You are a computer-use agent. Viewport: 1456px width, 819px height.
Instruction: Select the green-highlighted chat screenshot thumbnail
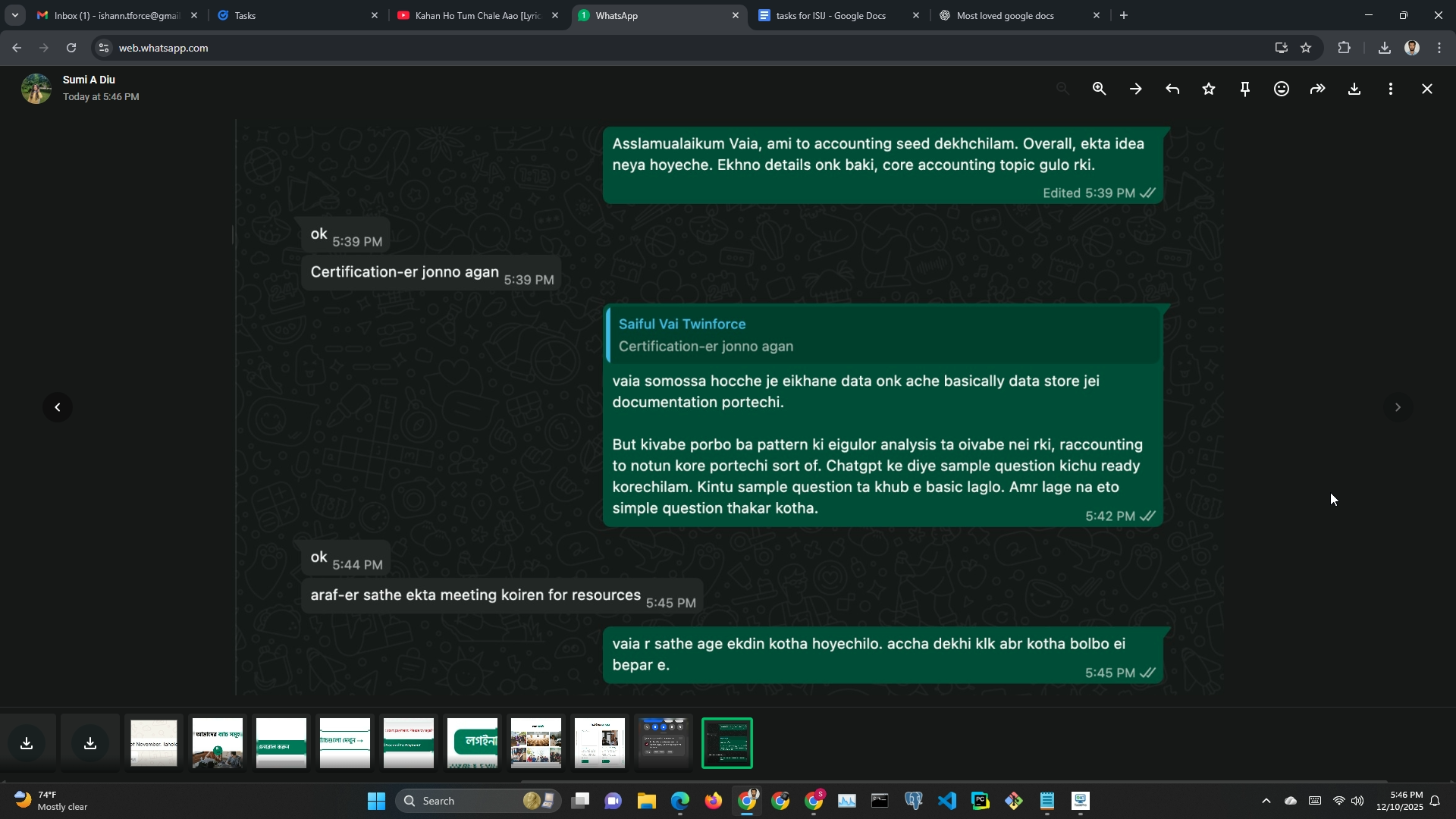point(726,742)
